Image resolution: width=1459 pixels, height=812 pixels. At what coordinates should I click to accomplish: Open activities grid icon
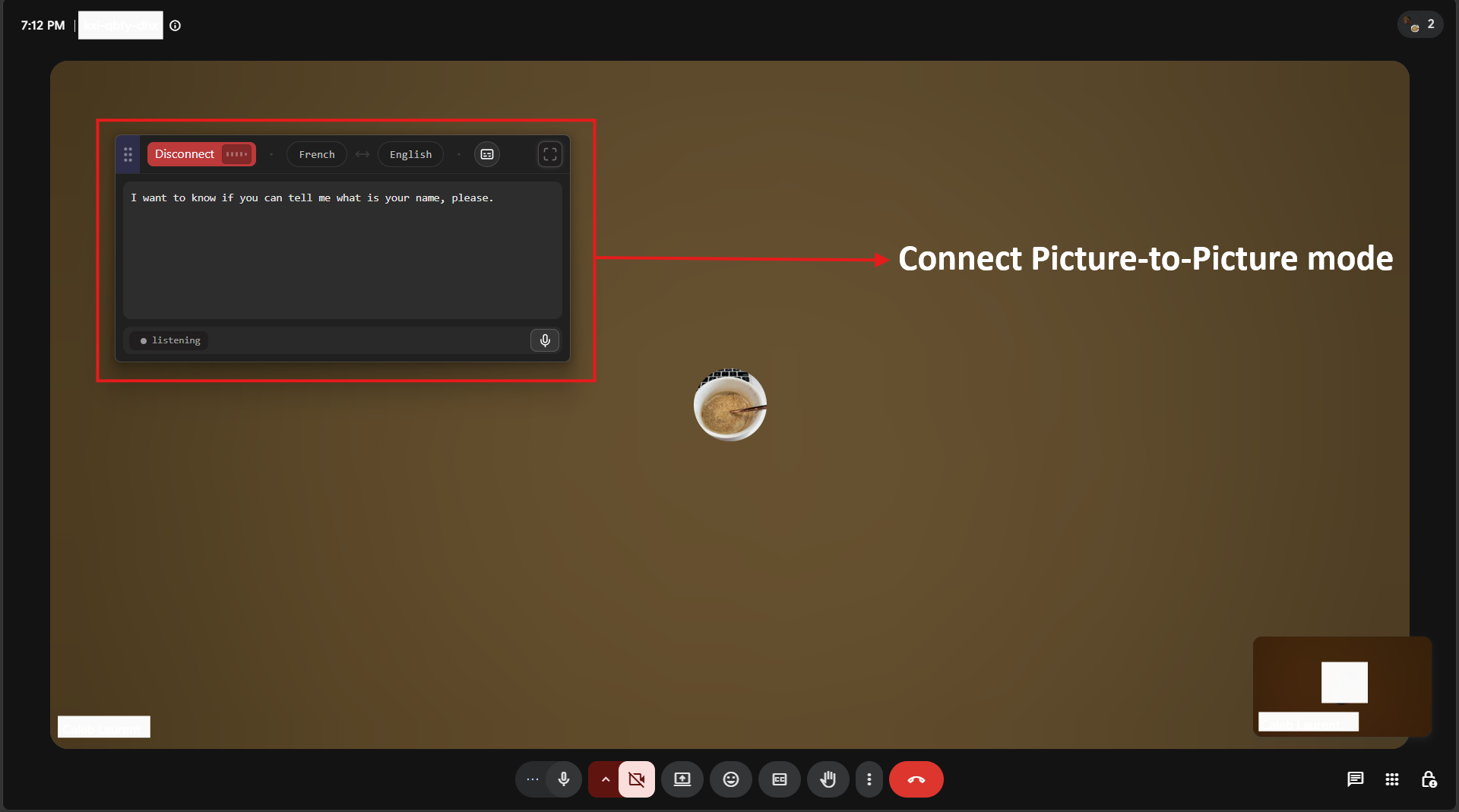tap(1392, 779)
